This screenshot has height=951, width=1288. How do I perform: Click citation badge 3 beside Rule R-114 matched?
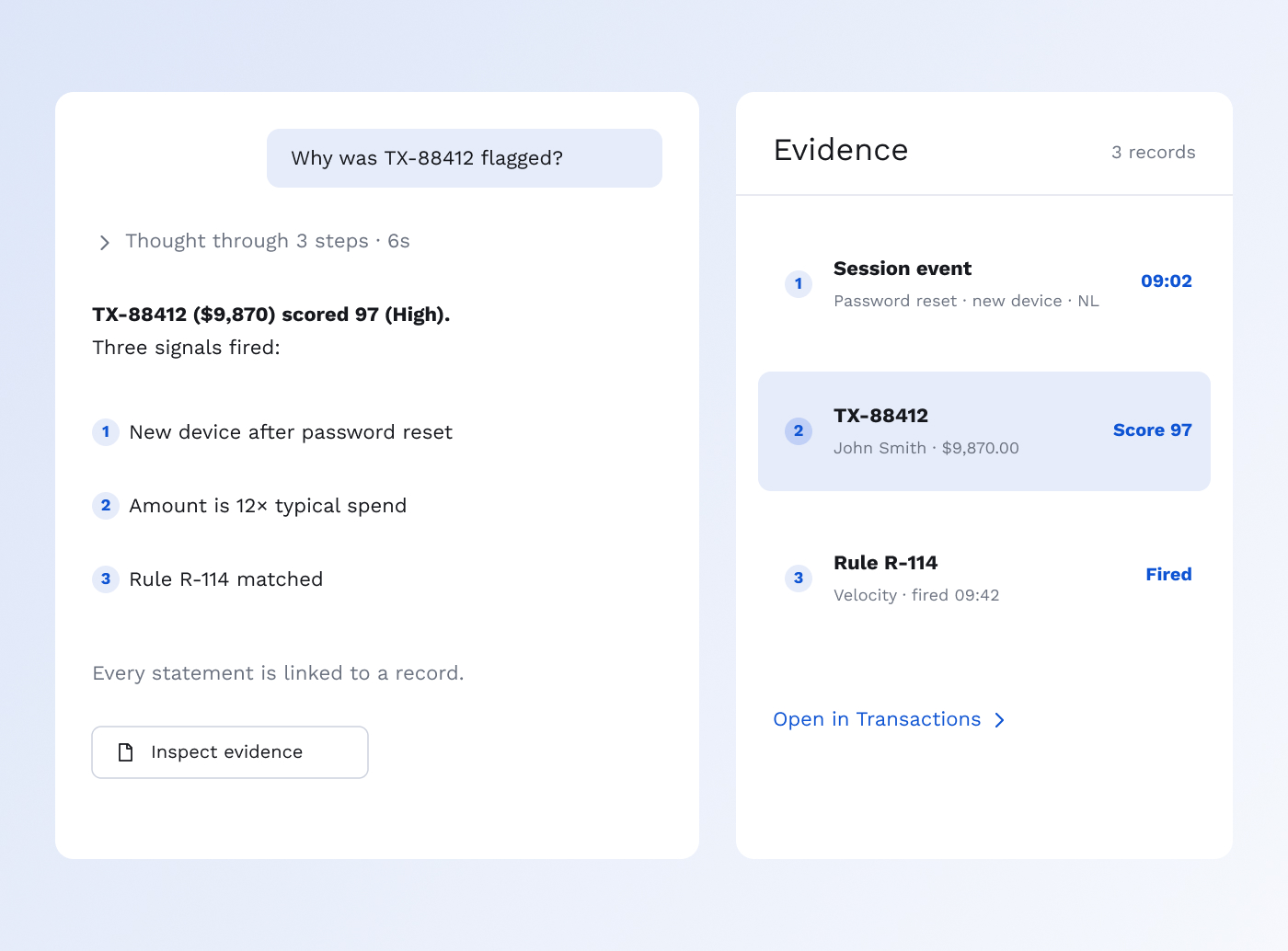pos(106,579)
